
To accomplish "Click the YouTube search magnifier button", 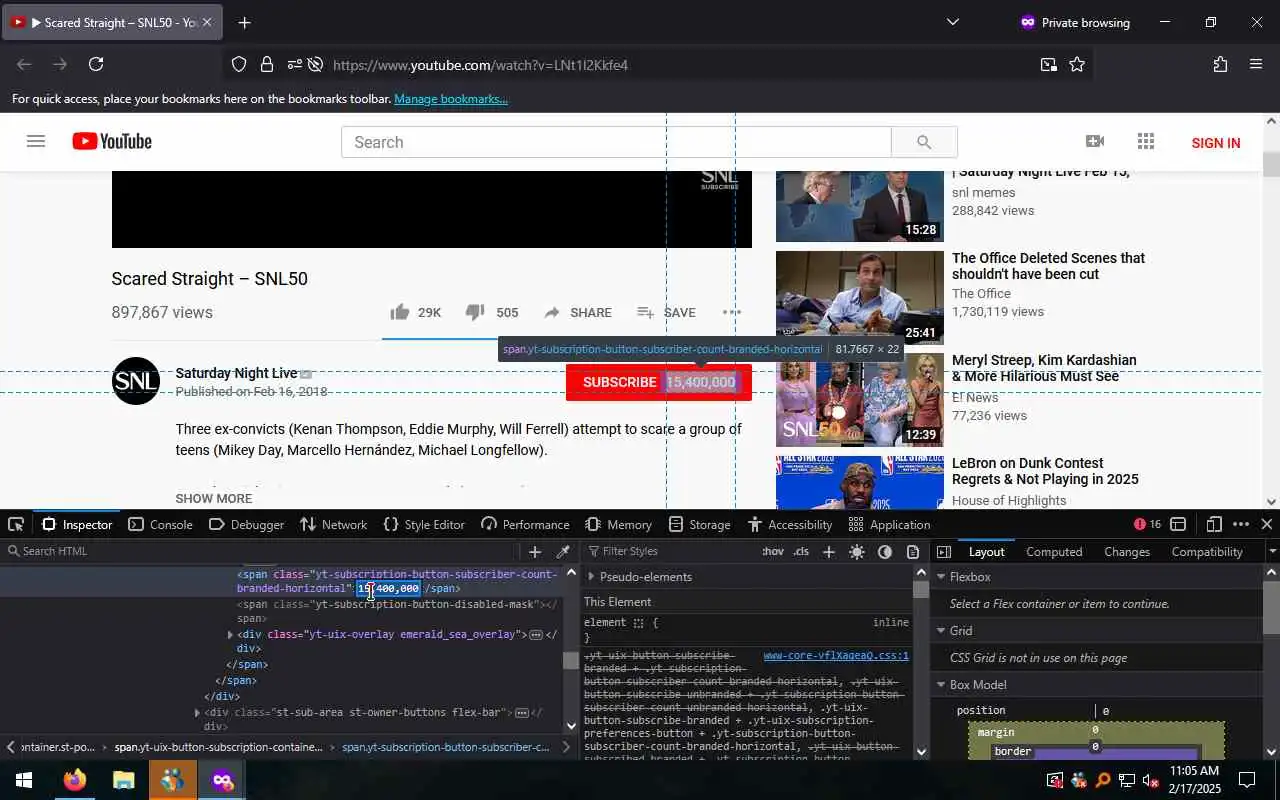I will pos(924,142).
